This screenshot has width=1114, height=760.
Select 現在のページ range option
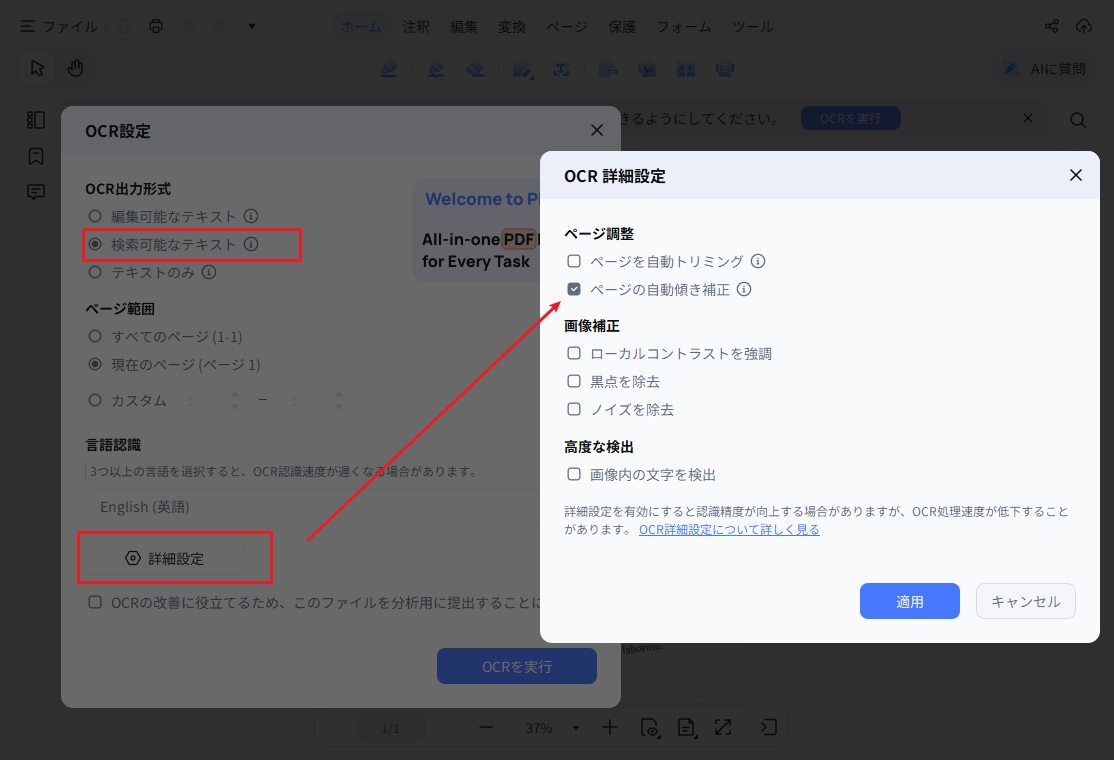click(94, 364)
